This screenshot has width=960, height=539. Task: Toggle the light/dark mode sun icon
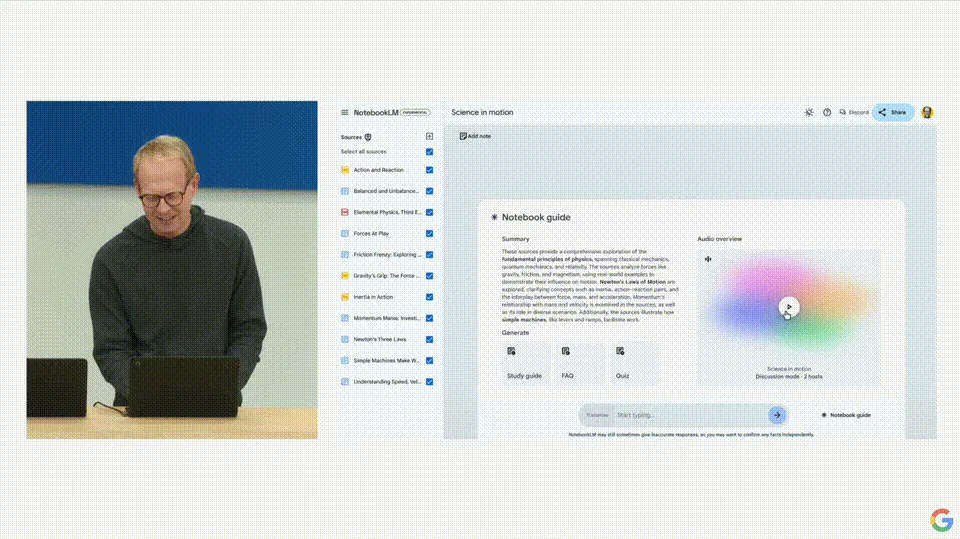(809, 113)
